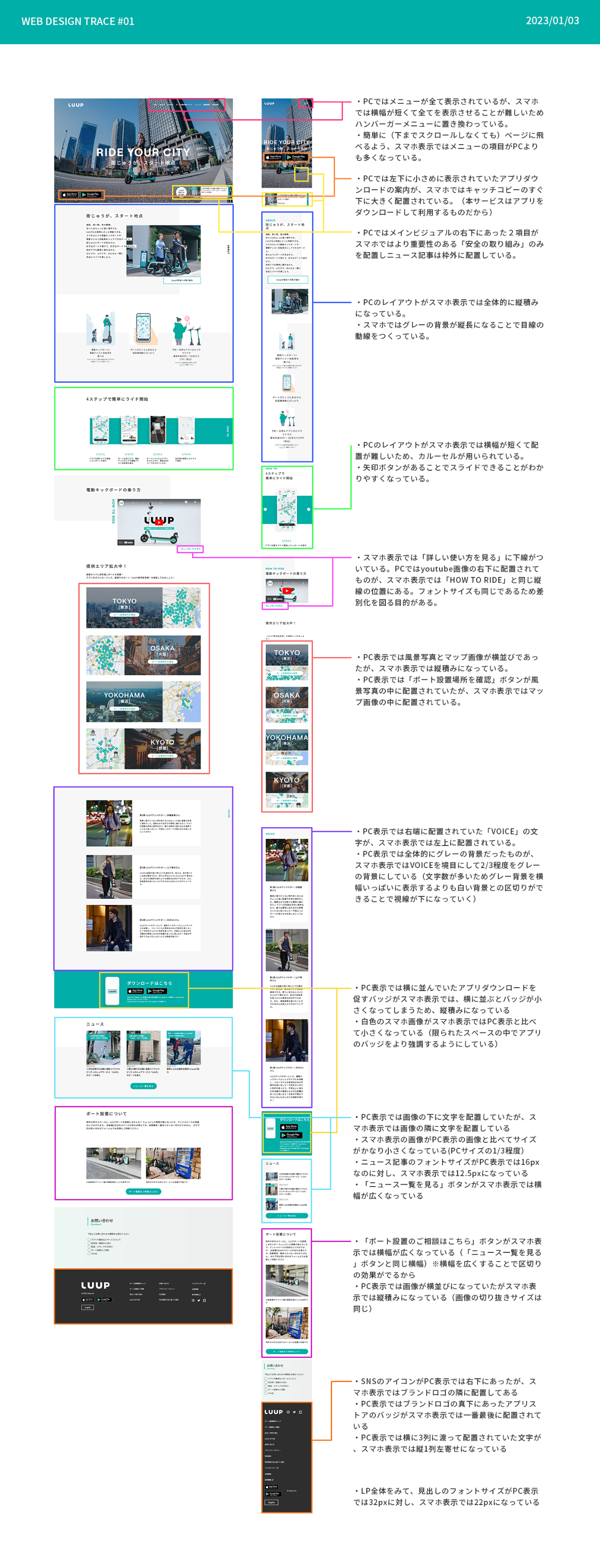Click Google Play badge in PC download banner
This screenshot has width=600, height=1568.
pyautogui.click(x=156, y=991)
